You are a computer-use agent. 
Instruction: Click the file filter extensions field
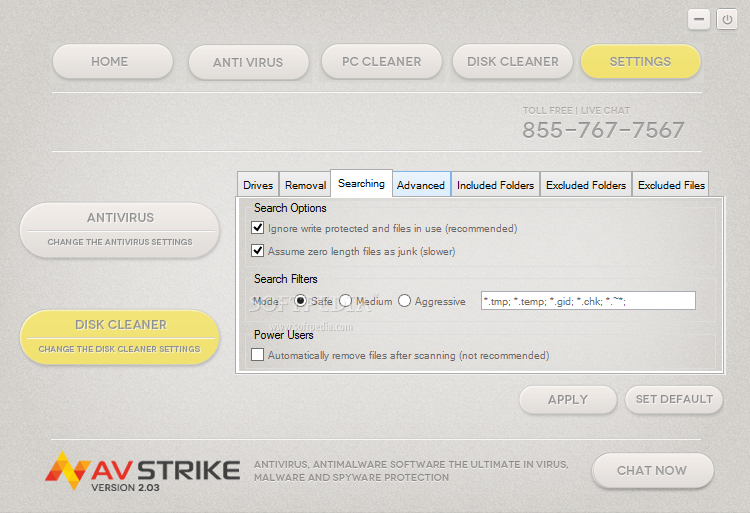(x=588, y=301)
